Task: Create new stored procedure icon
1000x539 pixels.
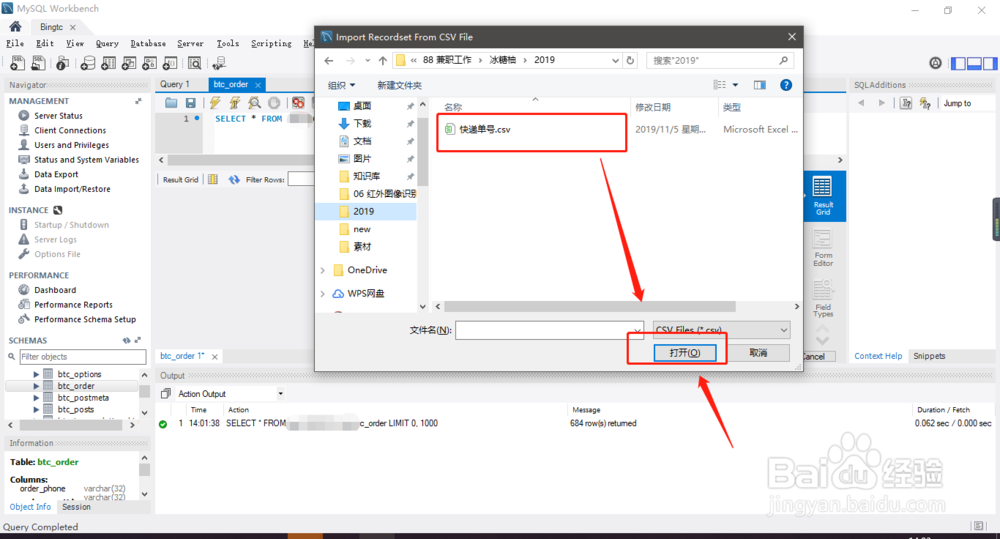Action: (x=149, y=63)
